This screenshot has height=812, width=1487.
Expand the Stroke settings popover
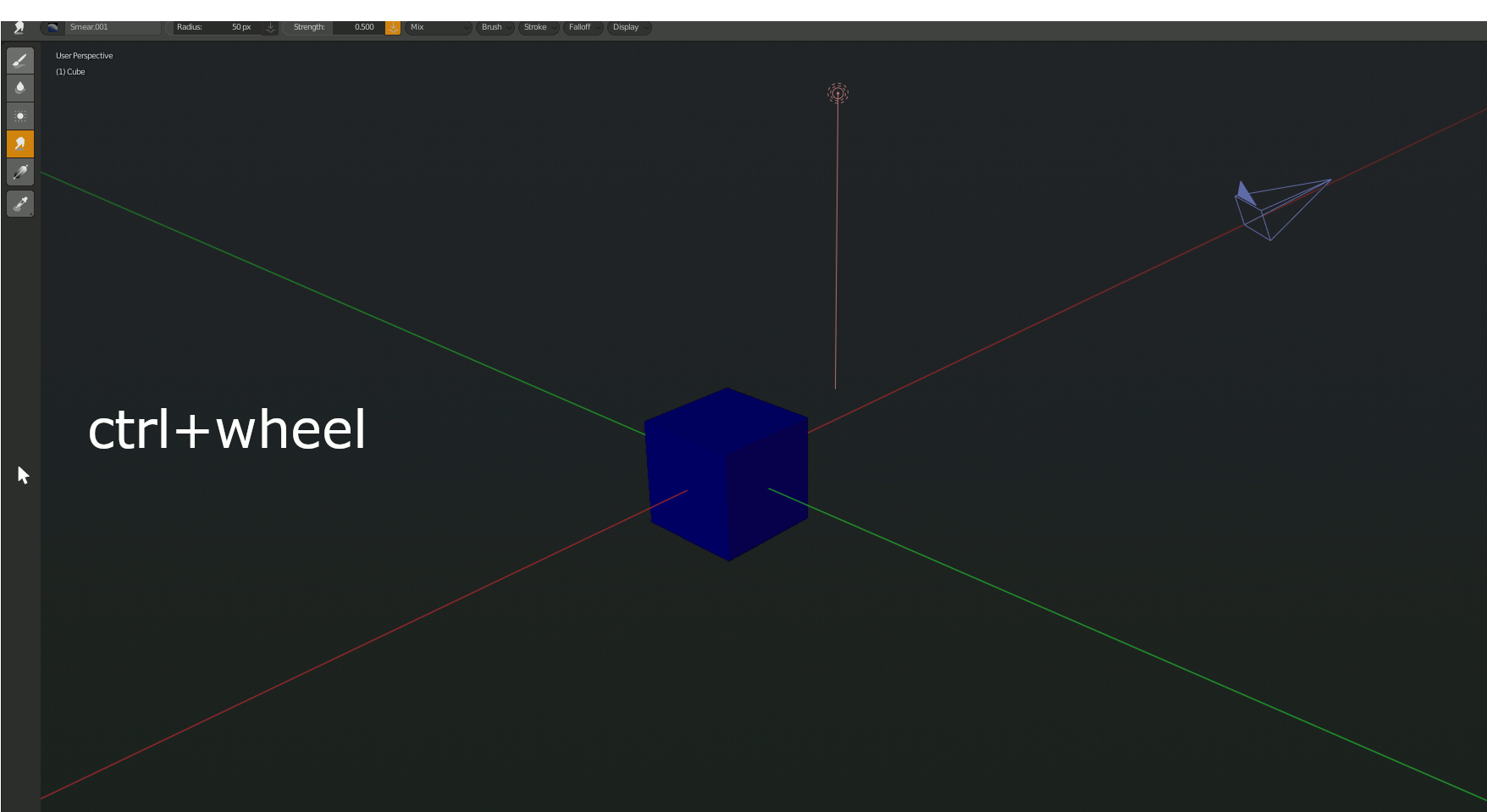tap(539, 27)
